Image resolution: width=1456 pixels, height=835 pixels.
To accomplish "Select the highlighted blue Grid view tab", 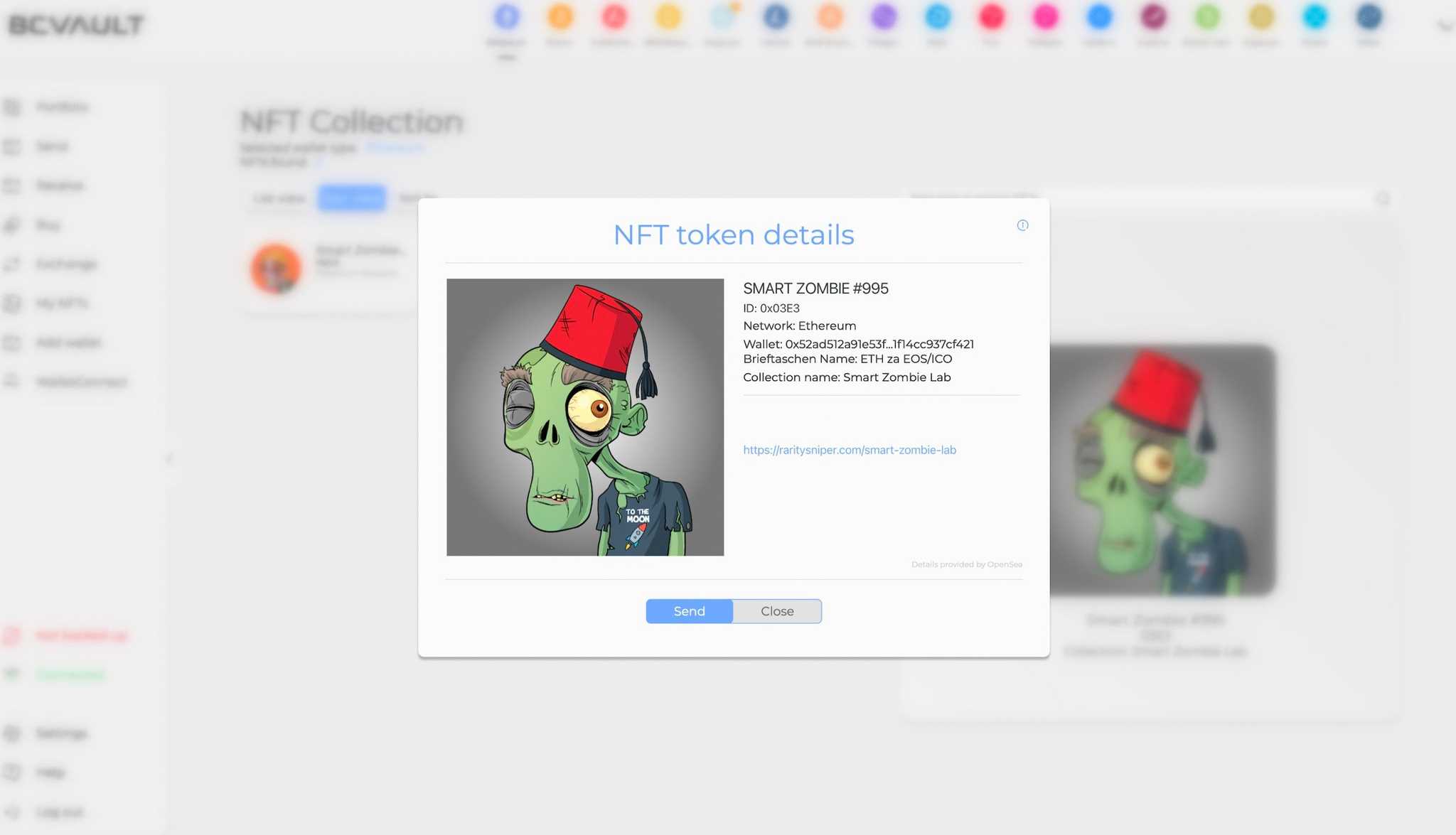I will pyautogui.click(x=352, y=198).
